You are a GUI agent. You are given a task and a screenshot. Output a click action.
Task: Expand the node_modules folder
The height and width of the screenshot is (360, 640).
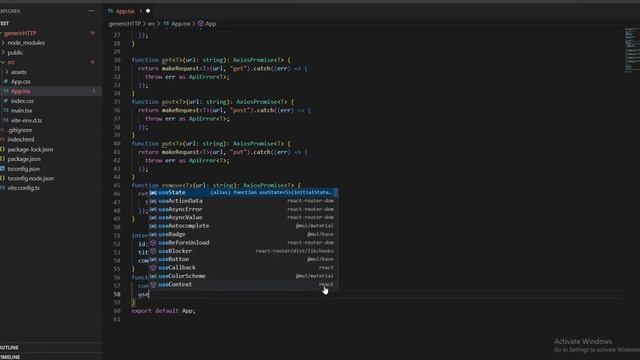(x=26, y=43)
